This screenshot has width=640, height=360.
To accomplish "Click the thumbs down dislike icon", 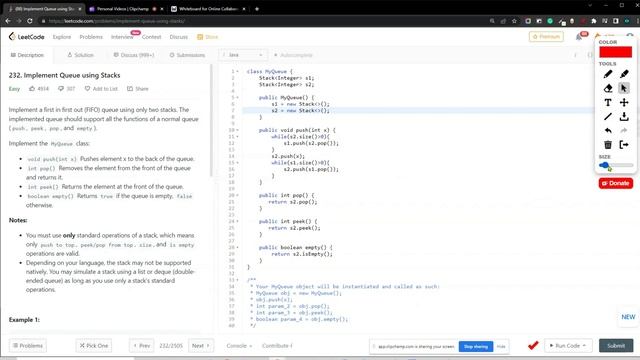I will tap(61, 89).
